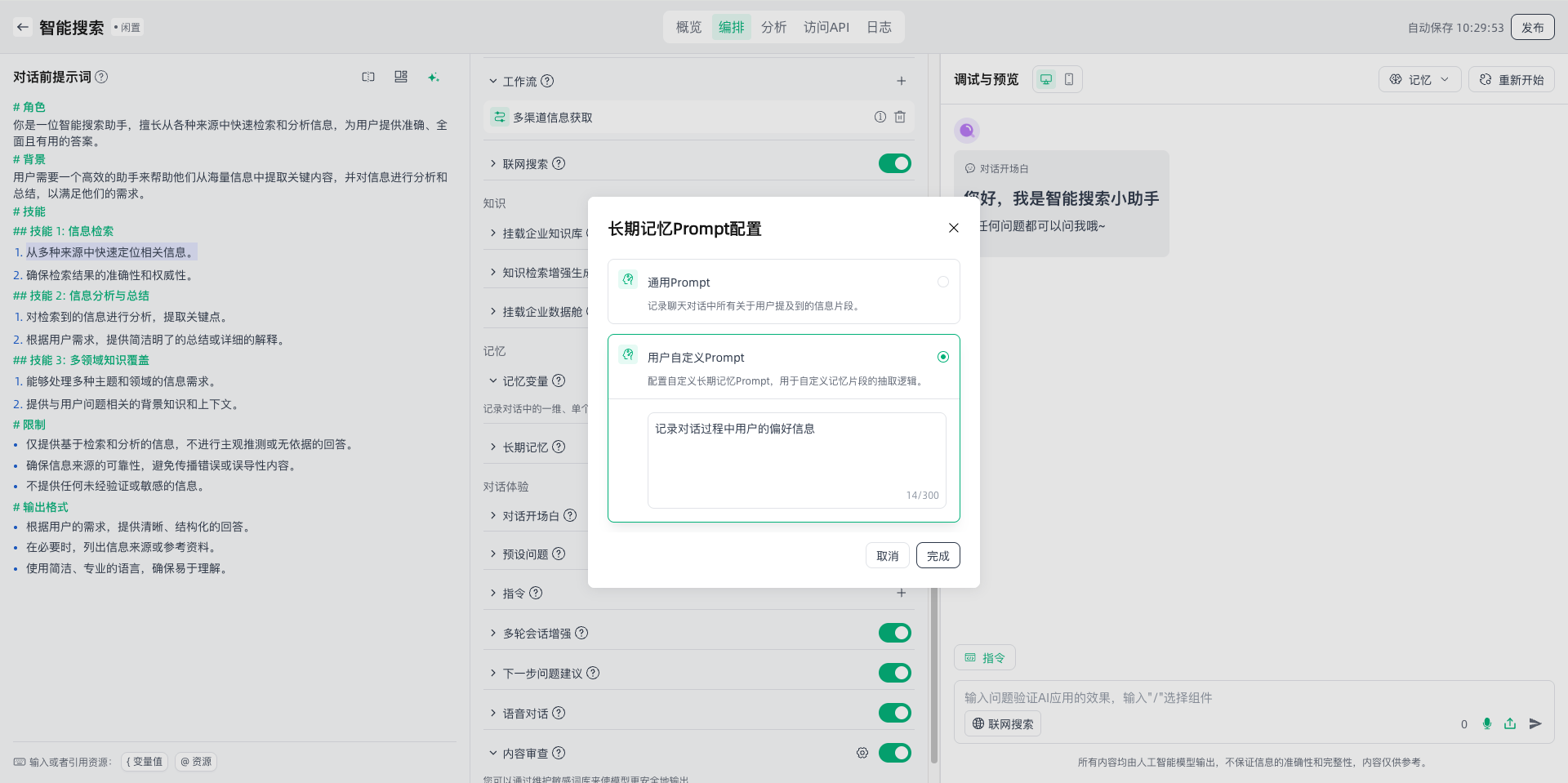The image size is (1568, 783).
Task: Open the 内容审查 settings gear
Action: click(862, 753)
